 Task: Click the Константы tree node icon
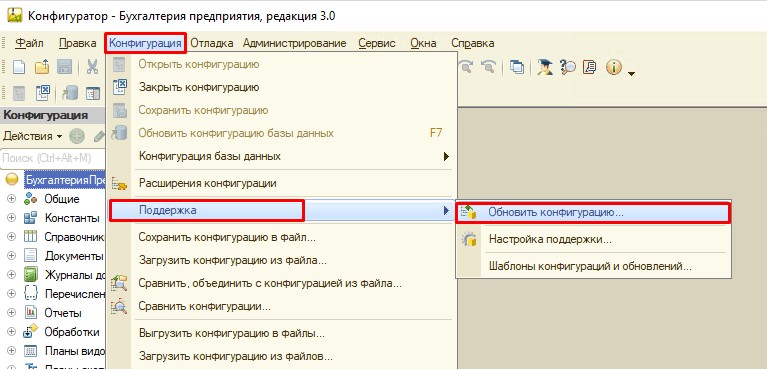point(31,218)
